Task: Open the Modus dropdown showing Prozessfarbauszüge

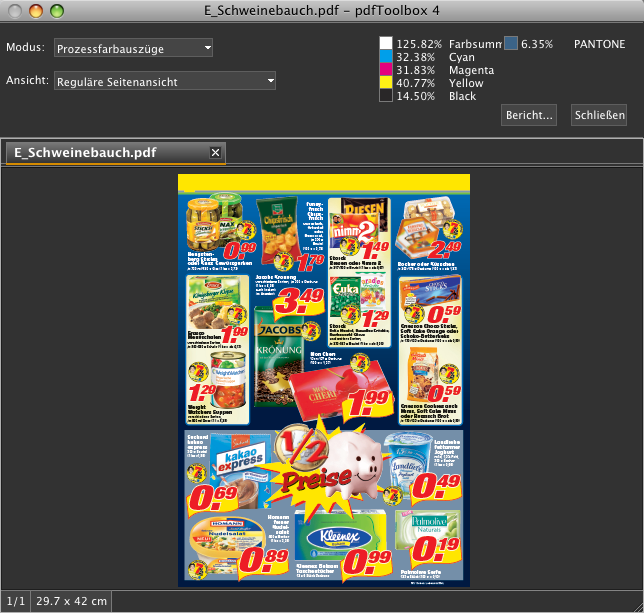Action: pos(134,48)
